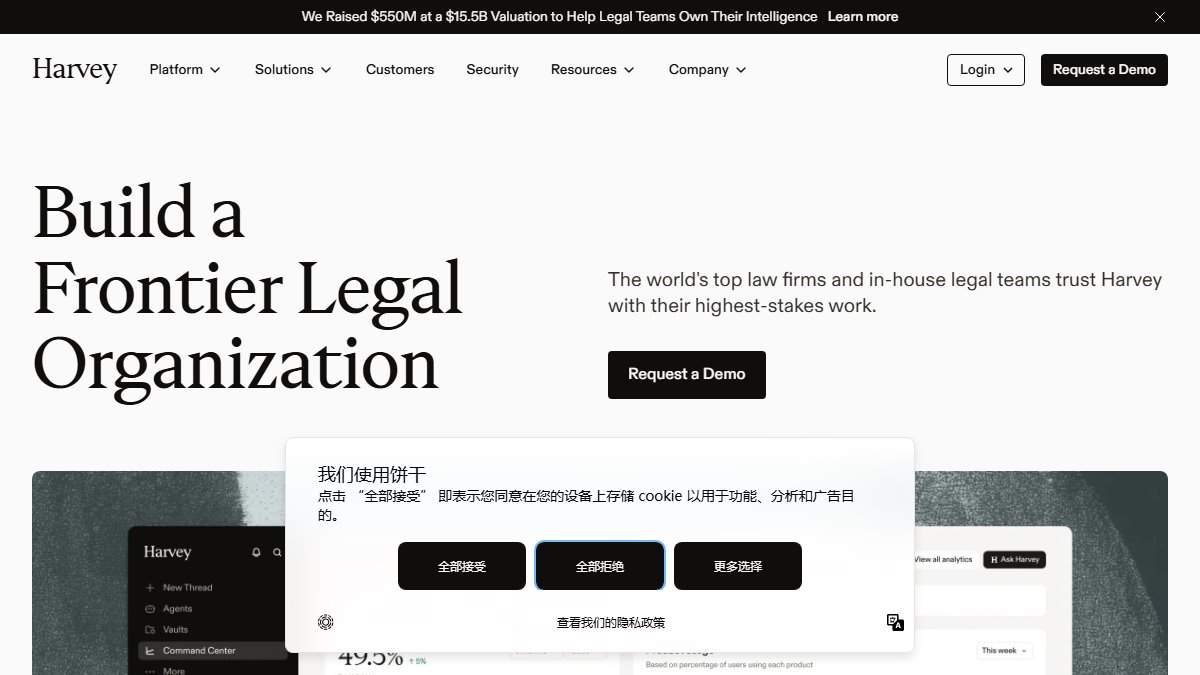Click the 我们使用饼干 cookie heading
This screenshot has width=1200, height=675.
[372, 474]
